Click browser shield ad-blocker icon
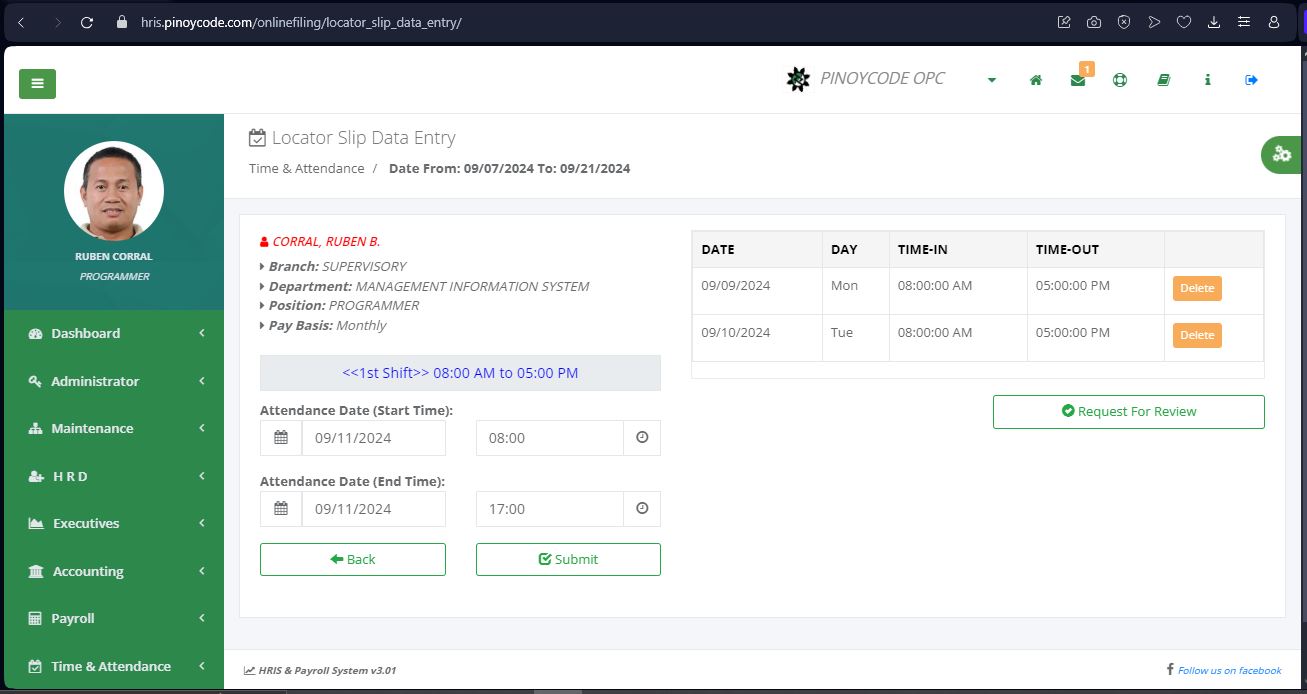This screenshot has height=694, width=1307. pyautogui.click(x=1124, y=22)
